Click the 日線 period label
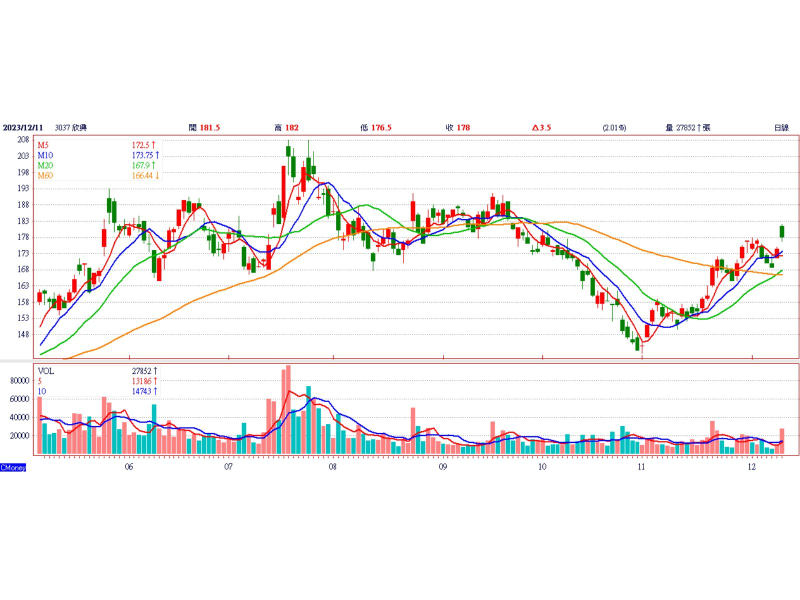Viewport: 800px width, 600px height. (780, 128)
